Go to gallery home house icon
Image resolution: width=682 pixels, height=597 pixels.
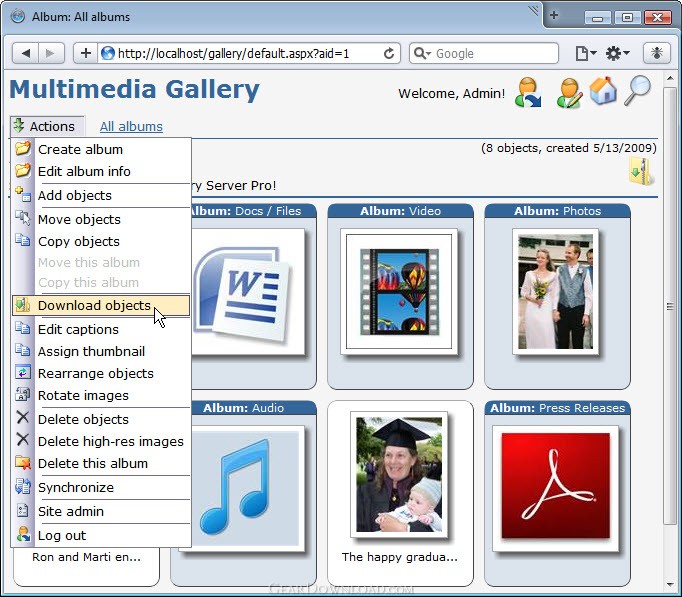603,90
